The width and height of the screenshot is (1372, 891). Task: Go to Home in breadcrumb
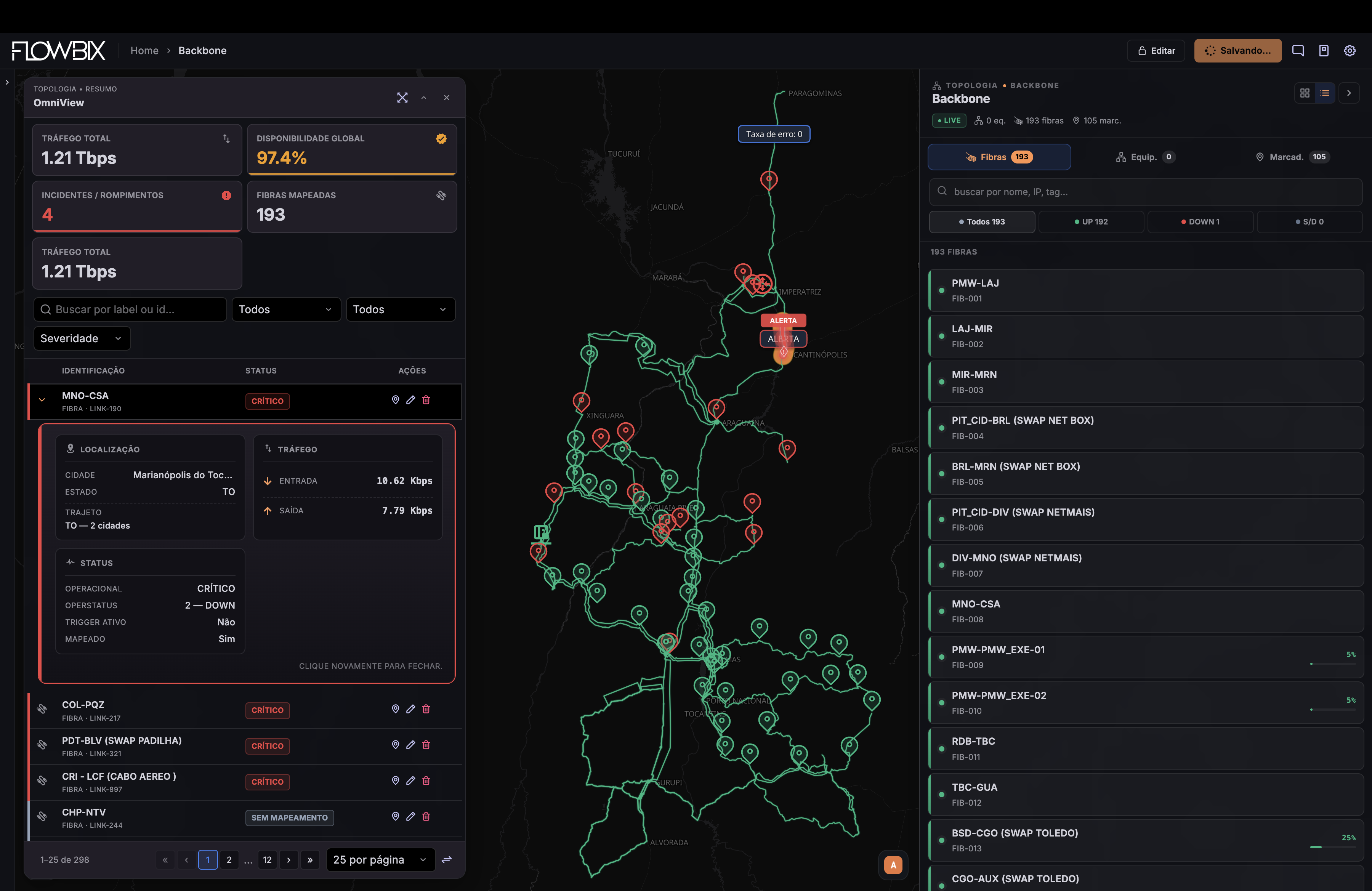tap(144, 51)
